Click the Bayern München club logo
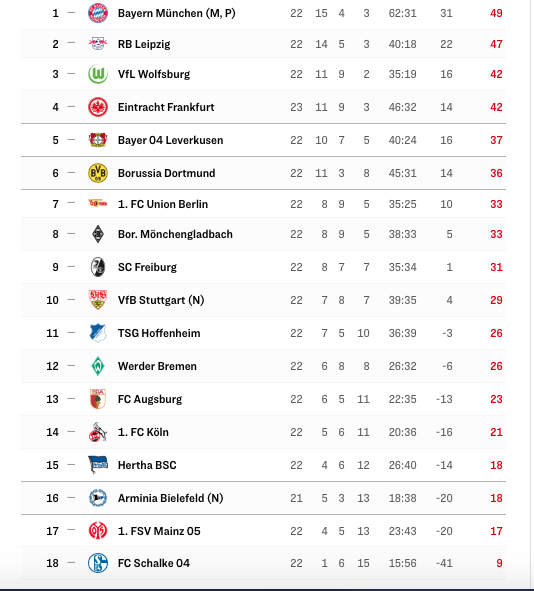This screenshot has height=591, width=534. [98, 13]
